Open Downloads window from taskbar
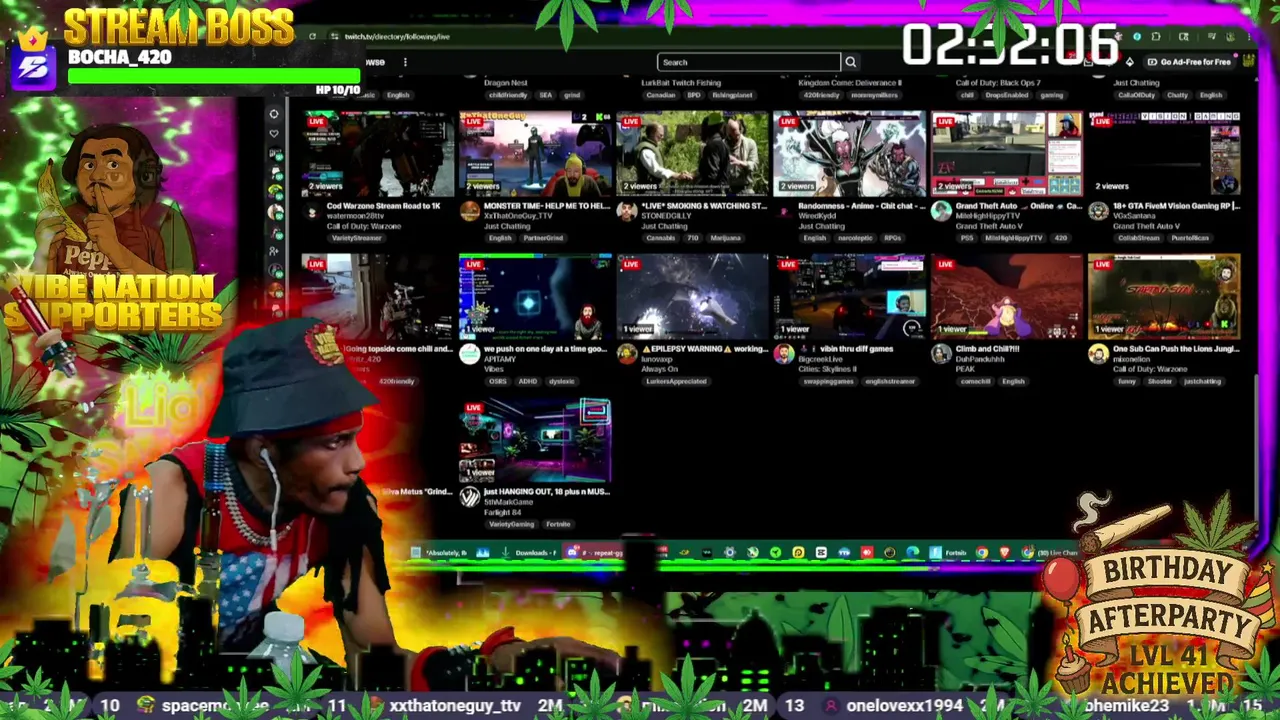Viewport: 1280px width, 720px height. pos(528,553)
